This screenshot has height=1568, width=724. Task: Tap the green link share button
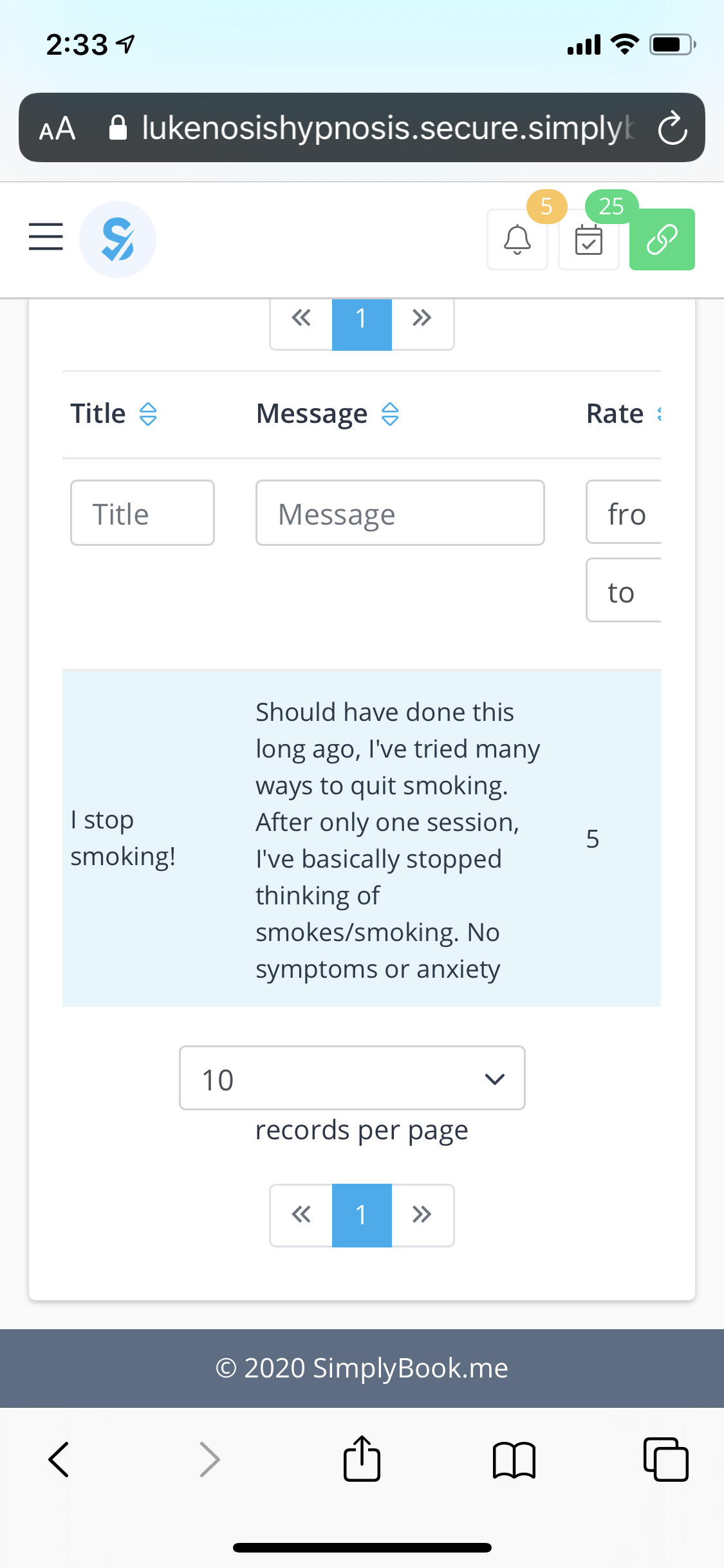(662, 239)
